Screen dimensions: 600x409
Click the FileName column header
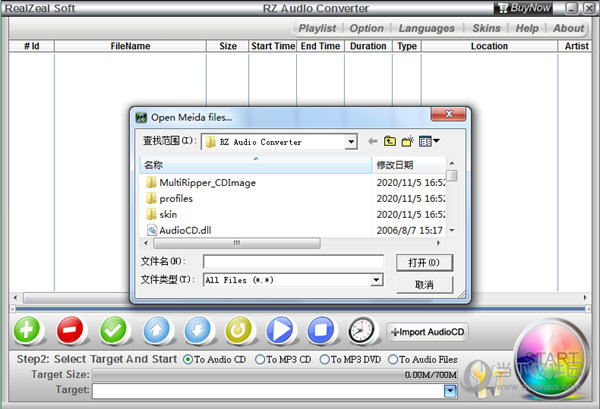[130, 46]
